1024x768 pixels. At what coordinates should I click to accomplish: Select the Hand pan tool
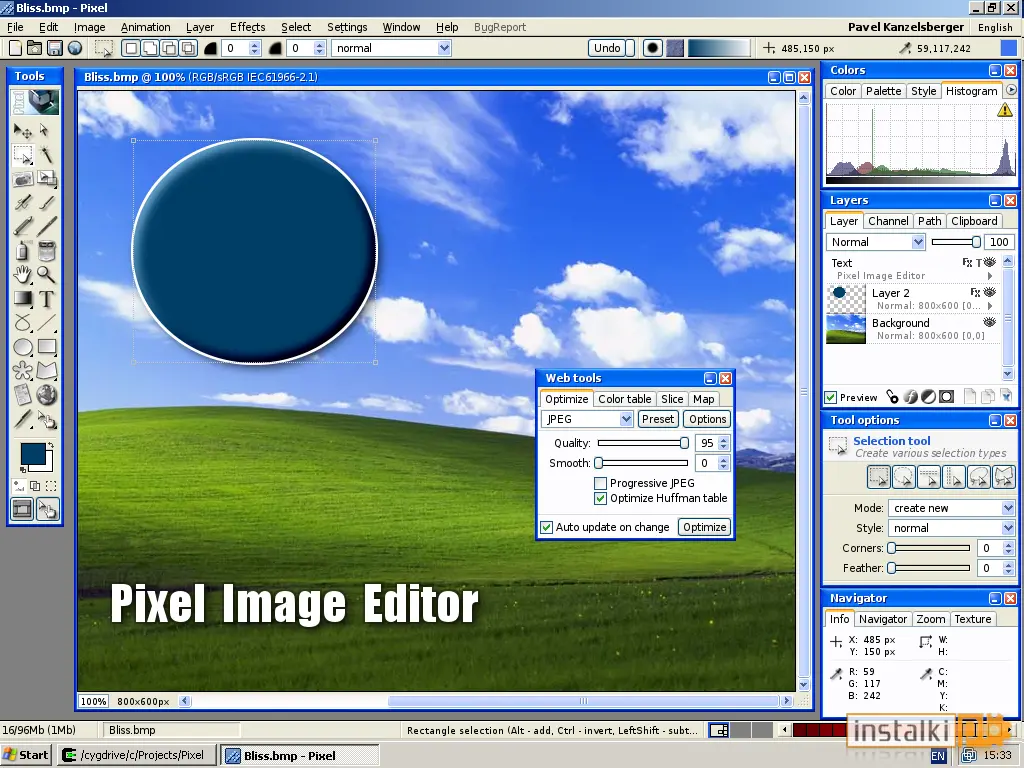[x=23, y=275]
